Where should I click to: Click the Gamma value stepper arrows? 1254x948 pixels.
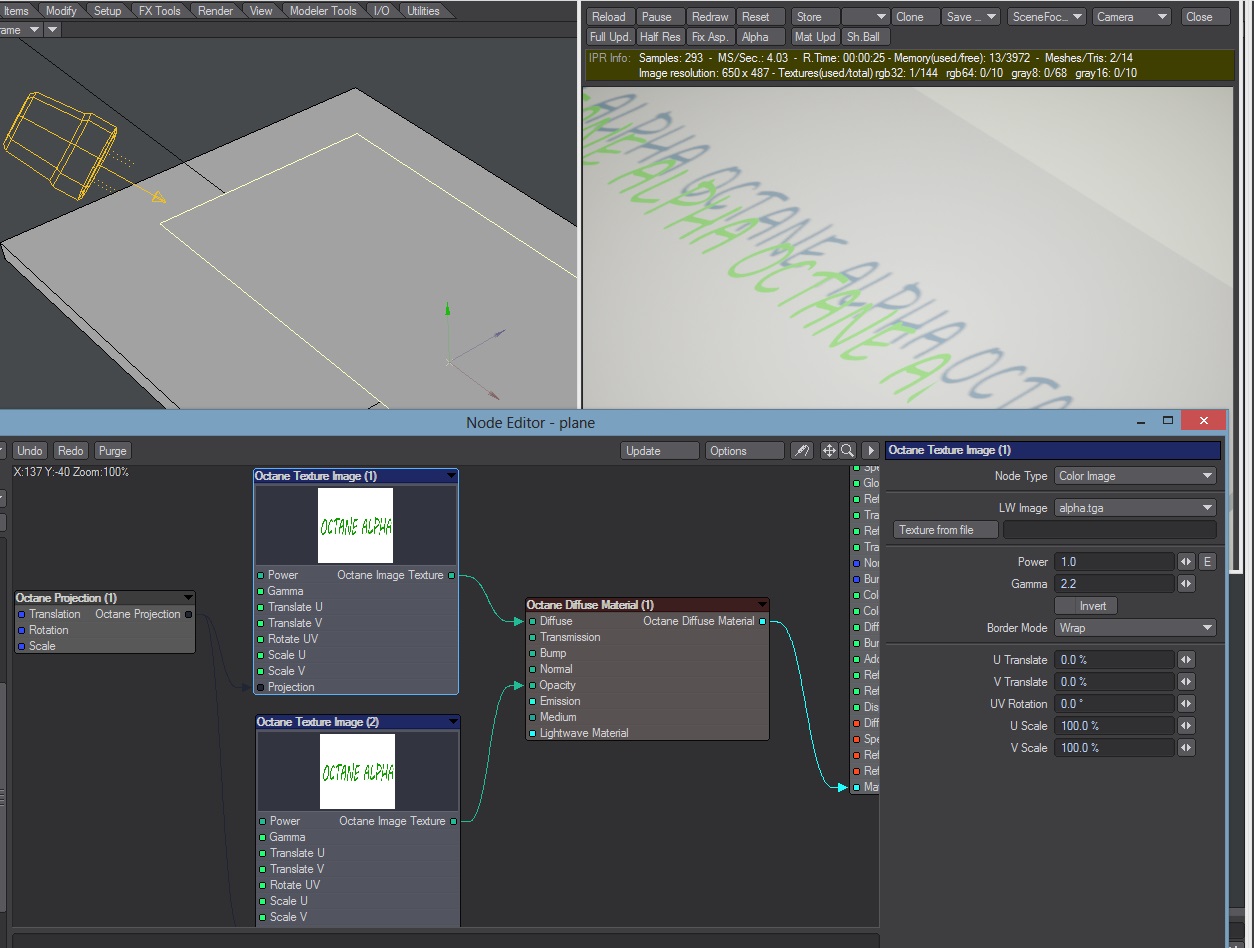tap(1186, 584)
